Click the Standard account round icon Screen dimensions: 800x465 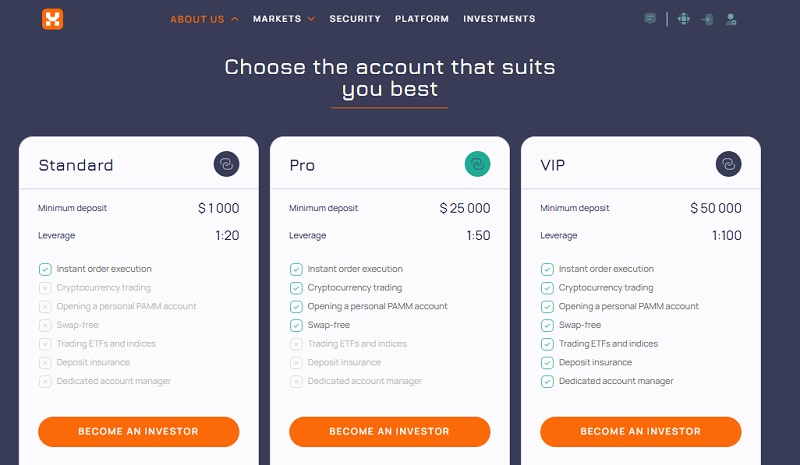(x=226, y=164)
